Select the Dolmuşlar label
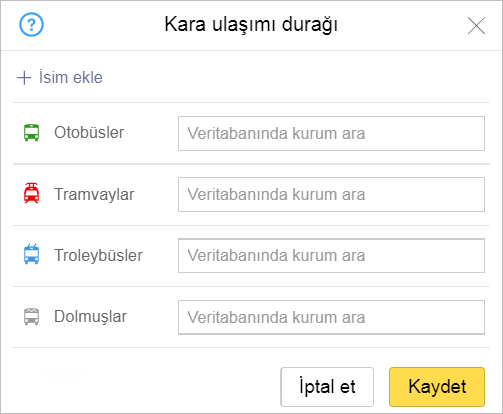This screenshot has height=414, width=503. tap(90, 316)
